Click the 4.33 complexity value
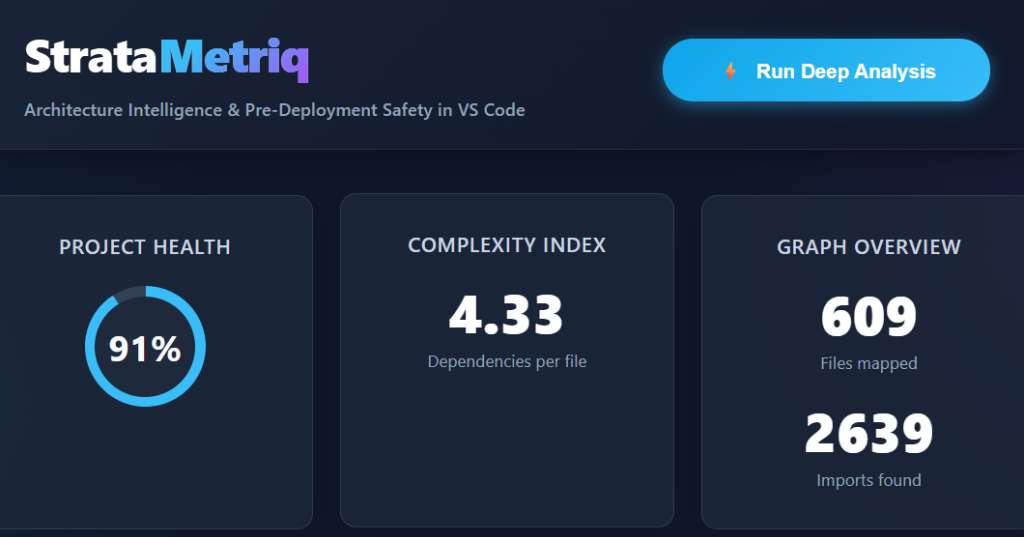This screenshot has height=537, width=1024. coord(506,315)
